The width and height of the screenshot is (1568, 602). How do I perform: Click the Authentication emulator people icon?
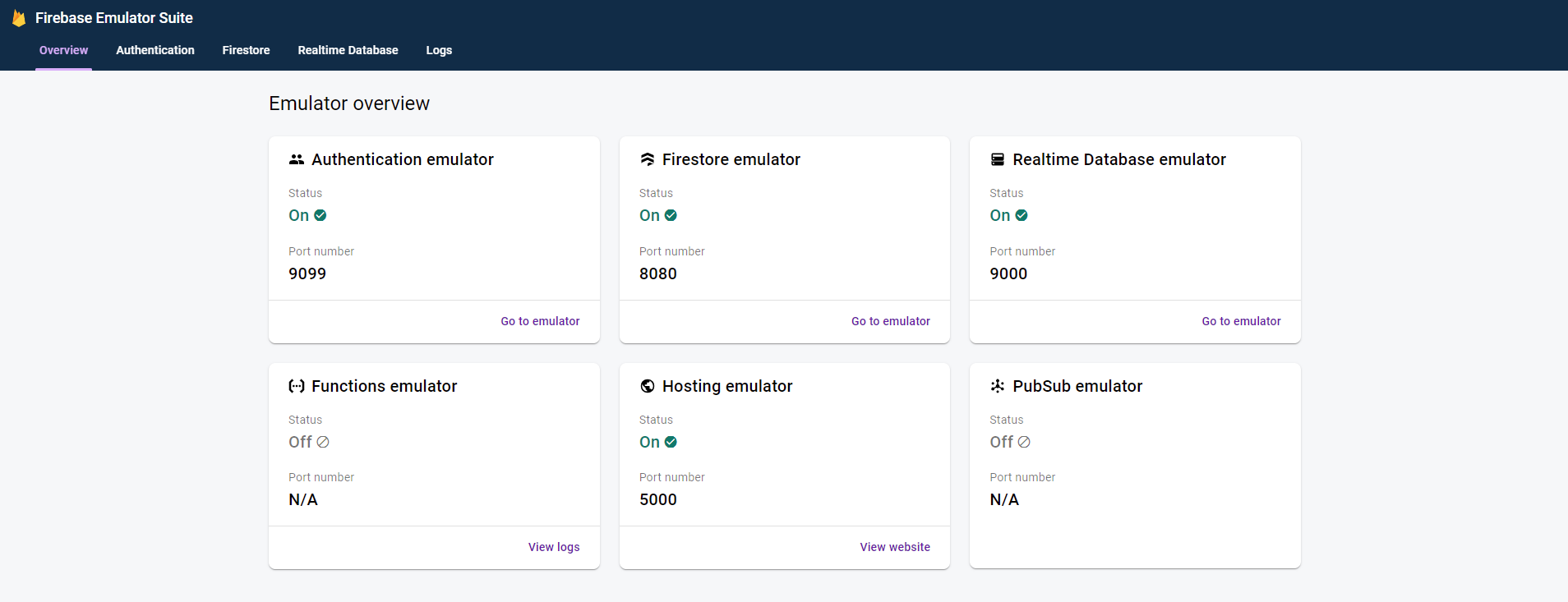(x=297, y=159)
